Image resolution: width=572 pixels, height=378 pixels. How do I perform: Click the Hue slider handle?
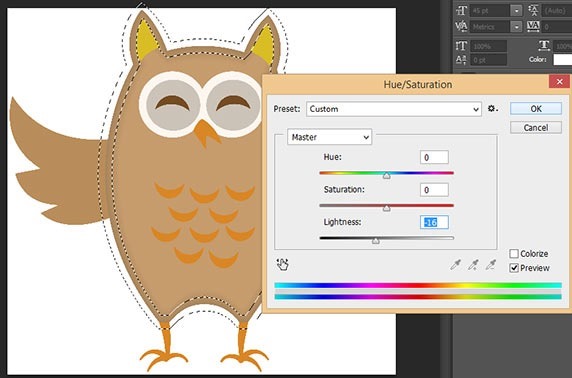[387, 176]
